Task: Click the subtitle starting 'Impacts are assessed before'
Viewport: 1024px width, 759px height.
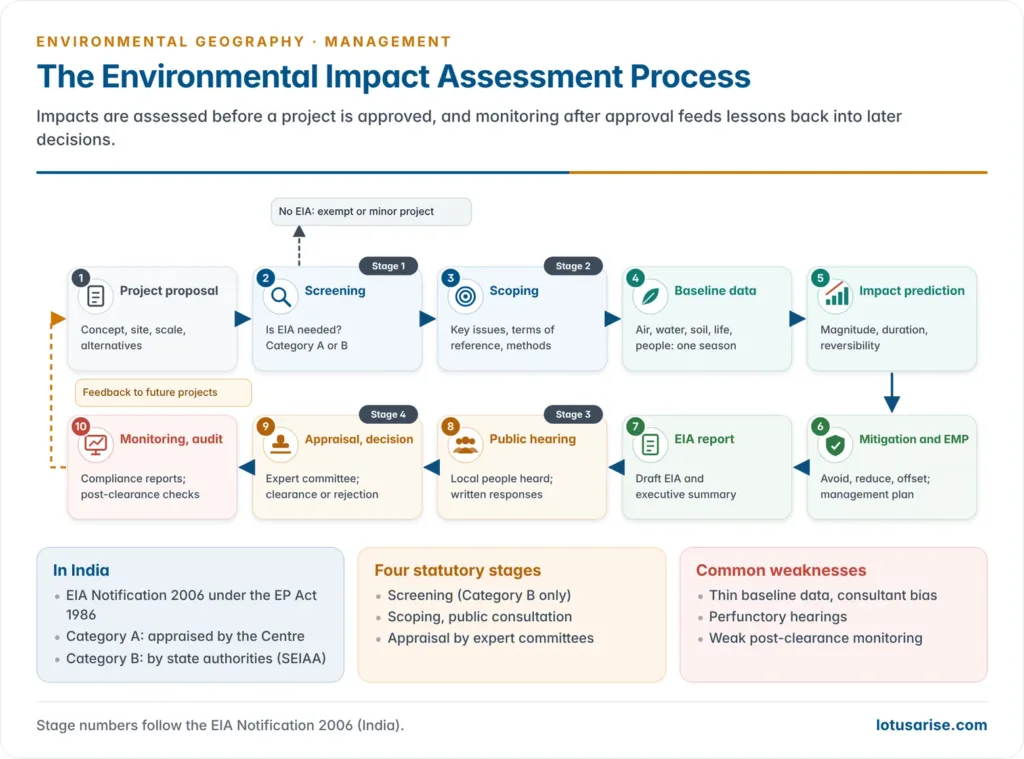Action: coord(469,128)
